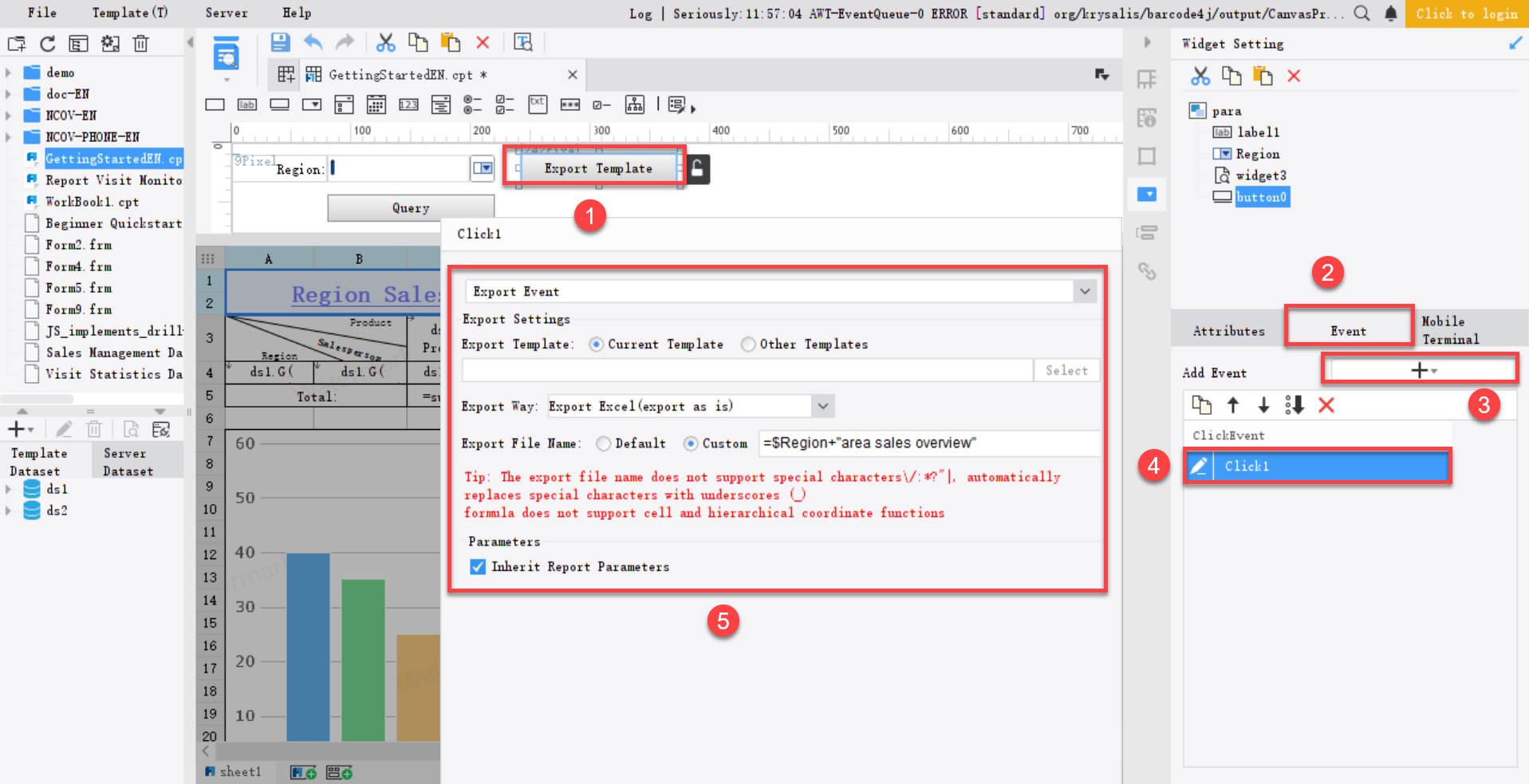Insert a tree view widget

[x=635, y=104]
